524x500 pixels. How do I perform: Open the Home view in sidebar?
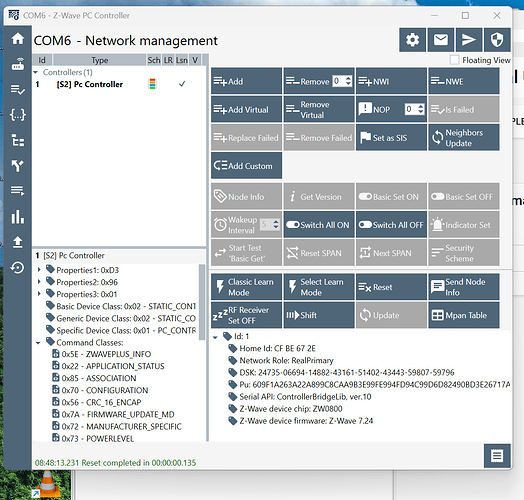pos(18,39)
